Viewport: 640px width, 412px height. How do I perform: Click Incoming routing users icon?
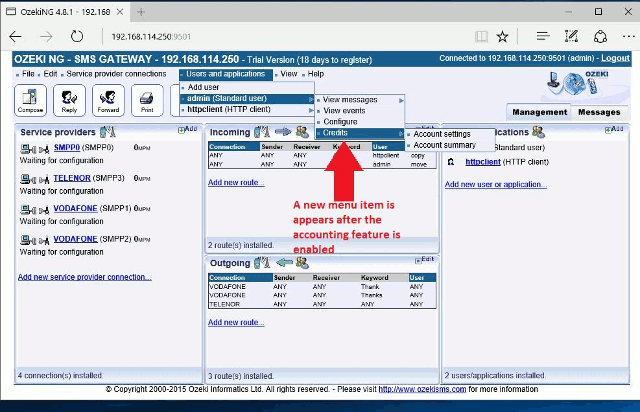coord(302,132)
